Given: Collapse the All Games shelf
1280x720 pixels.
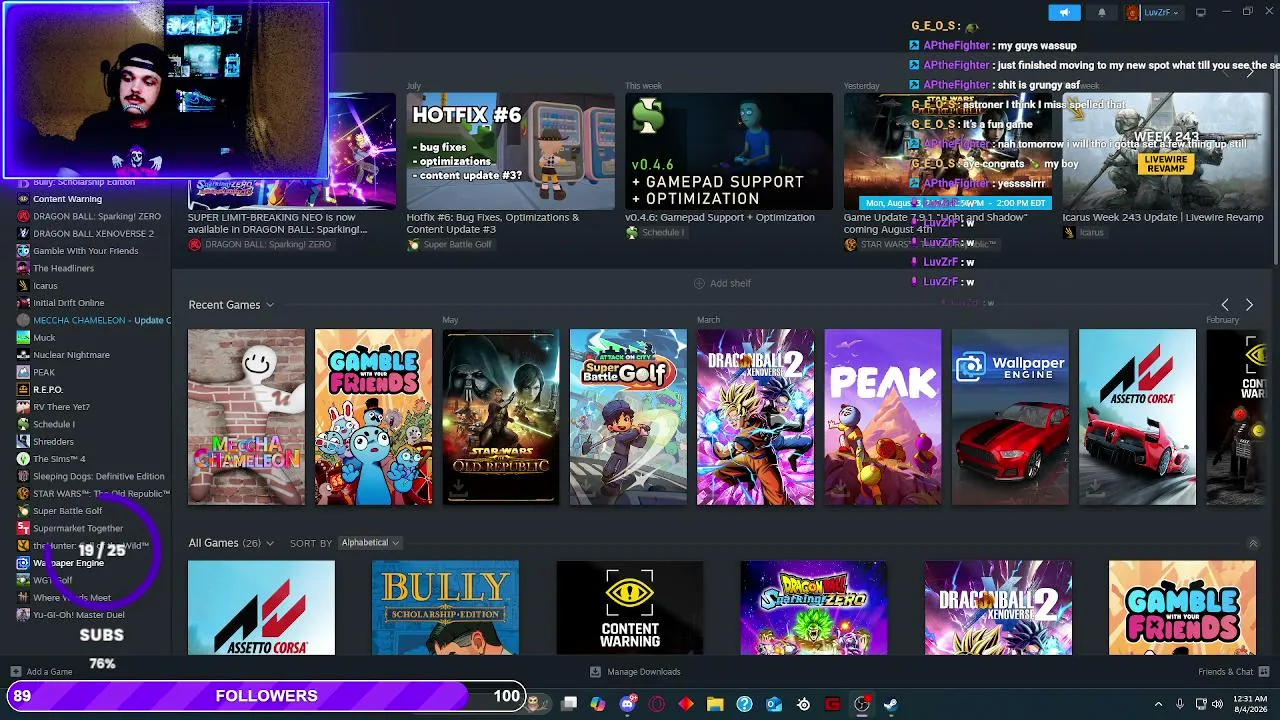Looking at the screenshot, I should (x=1253, y=543).
